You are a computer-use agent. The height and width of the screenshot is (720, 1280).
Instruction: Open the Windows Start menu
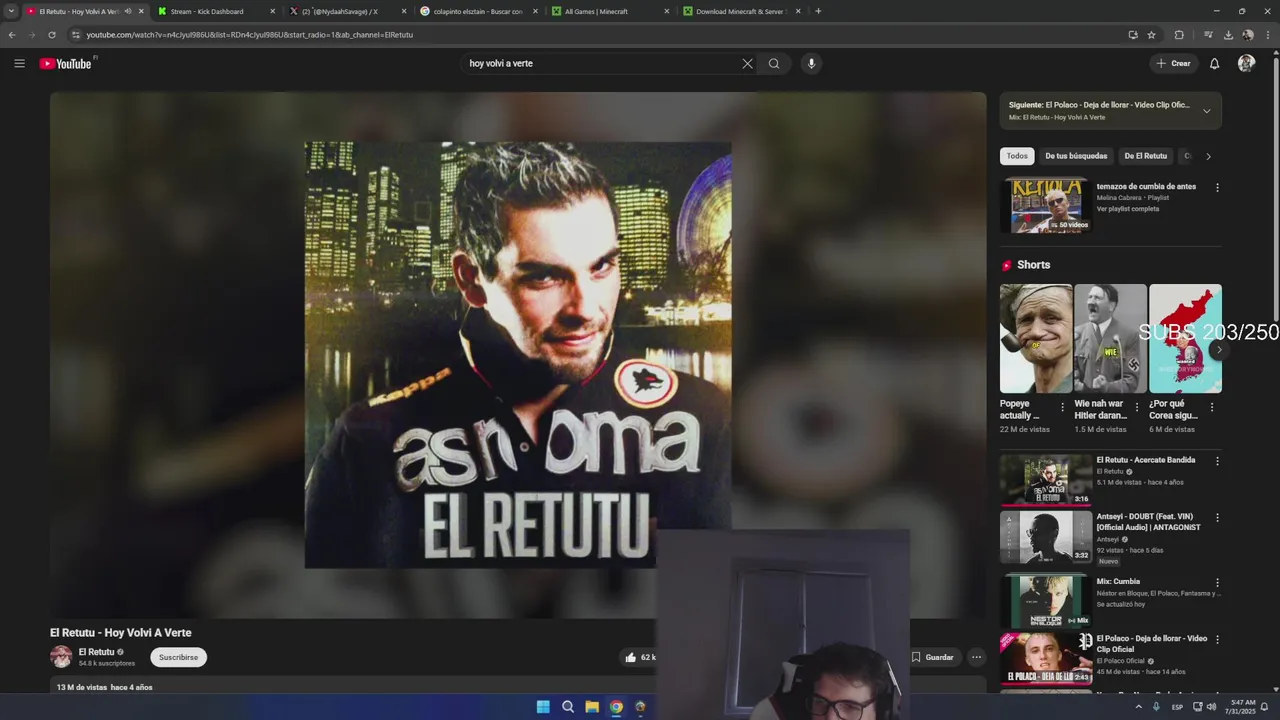[543, 707]
